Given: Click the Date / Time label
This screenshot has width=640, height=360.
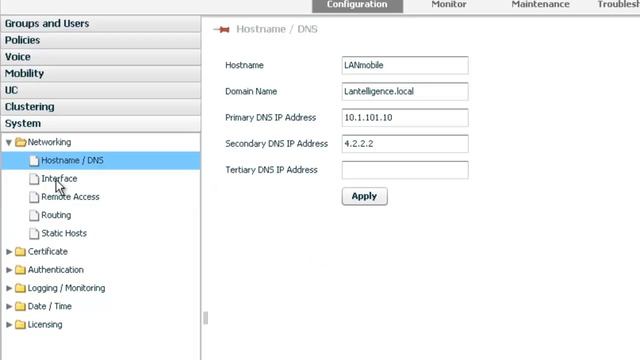Looking at the screenshot, I should pyautogui.click(x=49, y=306).
